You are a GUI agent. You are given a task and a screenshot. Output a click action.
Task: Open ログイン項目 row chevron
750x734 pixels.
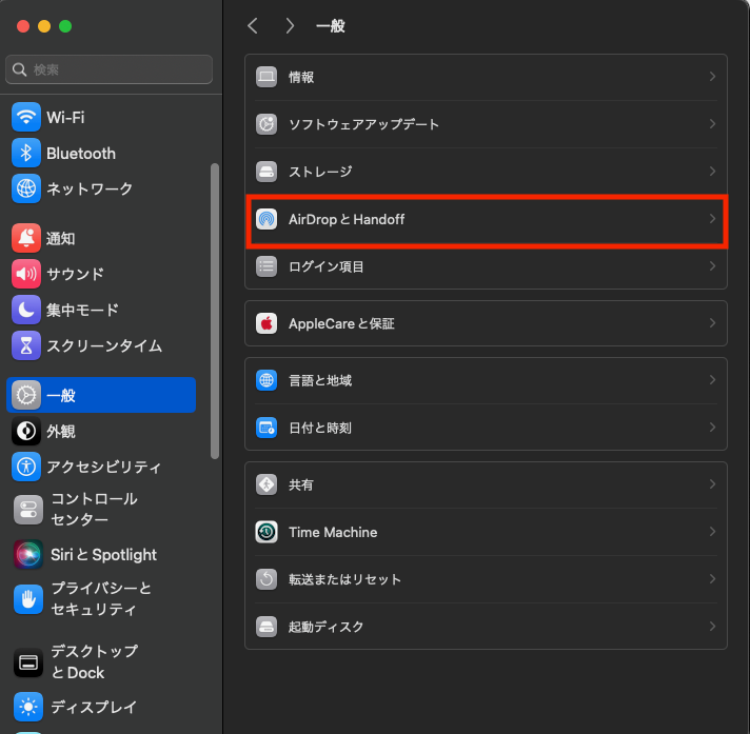coord(712,266)
